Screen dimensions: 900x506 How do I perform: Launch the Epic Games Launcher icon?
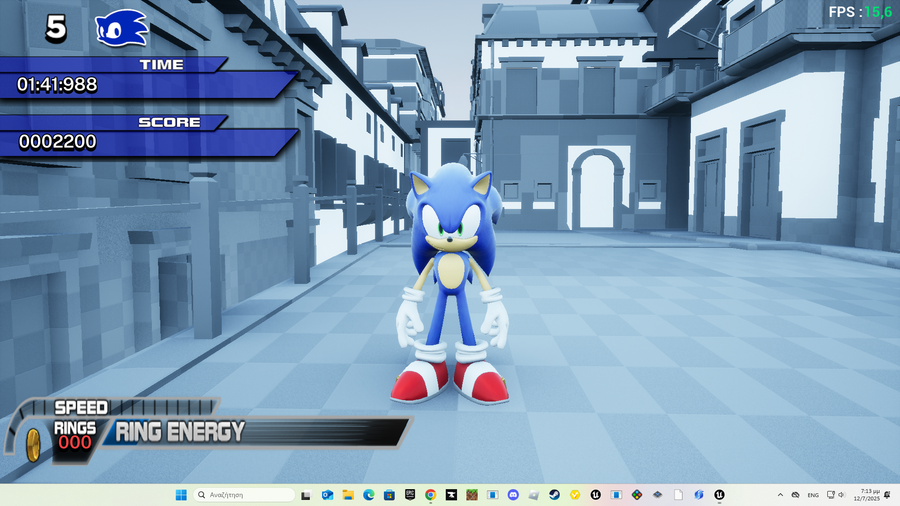[410, 495]
